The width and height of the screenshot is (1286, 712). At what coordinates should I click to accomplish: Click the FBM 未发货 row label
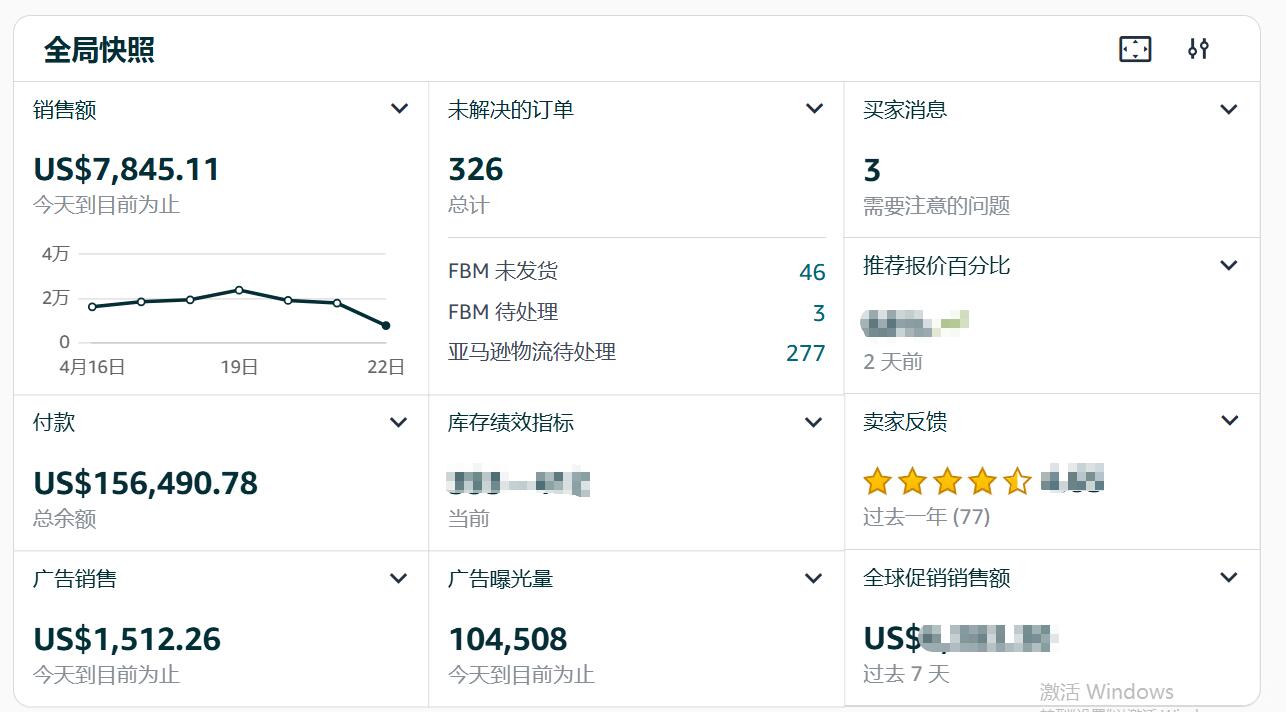coord(503,271)
